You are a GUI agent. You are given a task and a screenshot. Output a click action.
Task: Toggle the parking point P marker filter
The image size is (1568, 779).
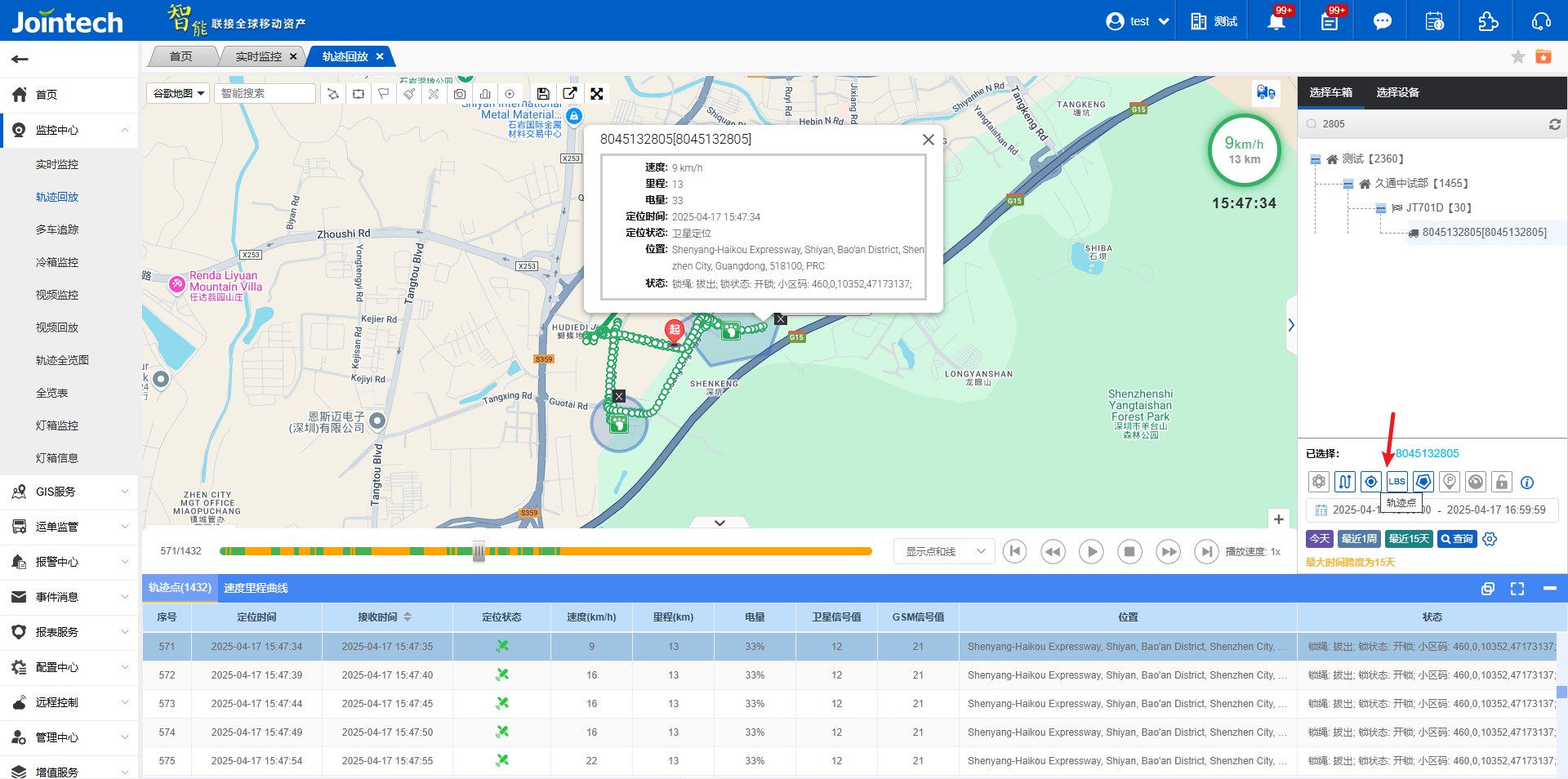tap(1449, 482)
